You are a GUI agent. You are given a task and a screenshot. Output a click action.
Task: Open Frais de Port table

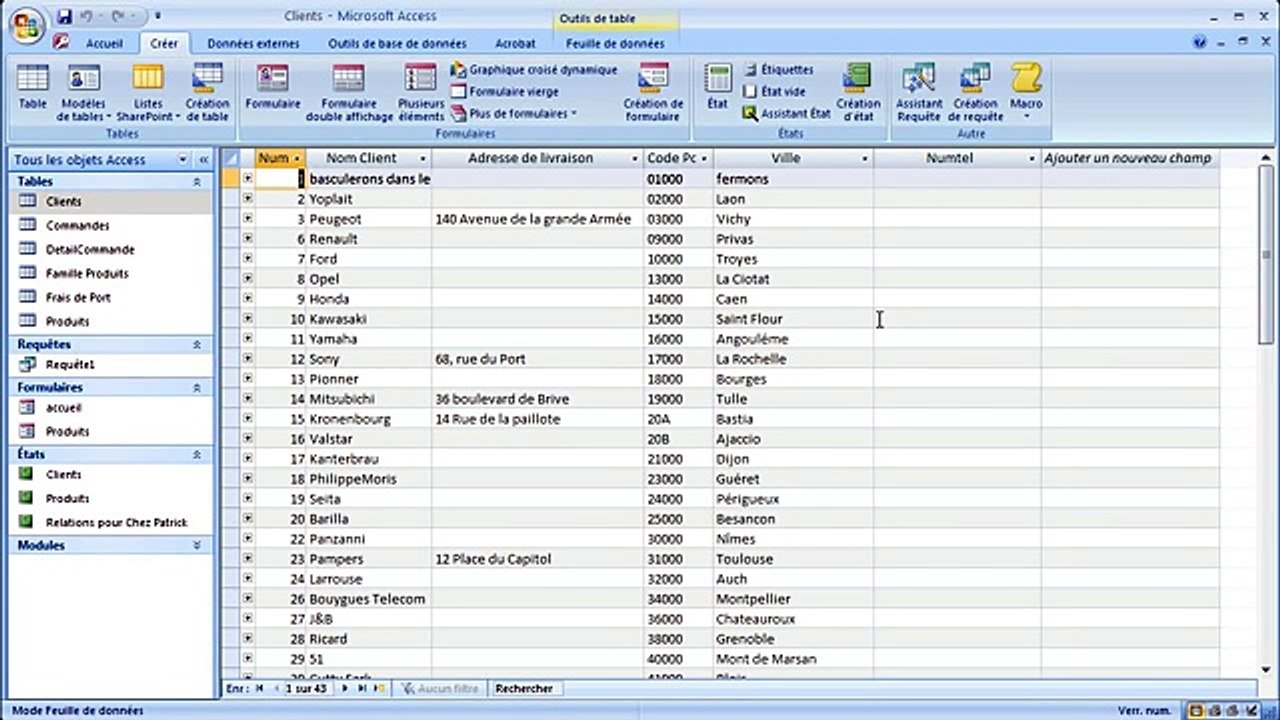point(78,298)
